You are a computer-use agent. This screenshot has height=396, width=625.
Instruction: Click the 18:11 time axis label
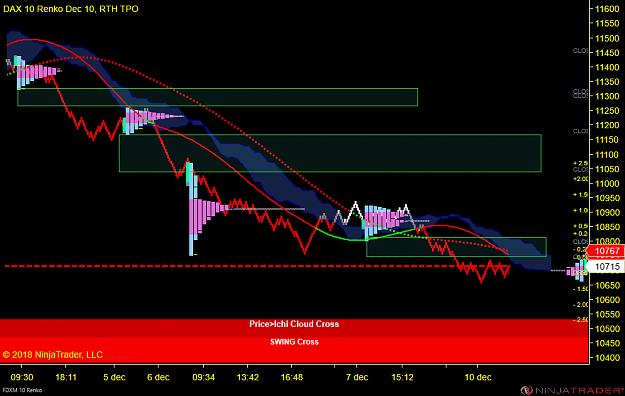(x=66, y=377)
